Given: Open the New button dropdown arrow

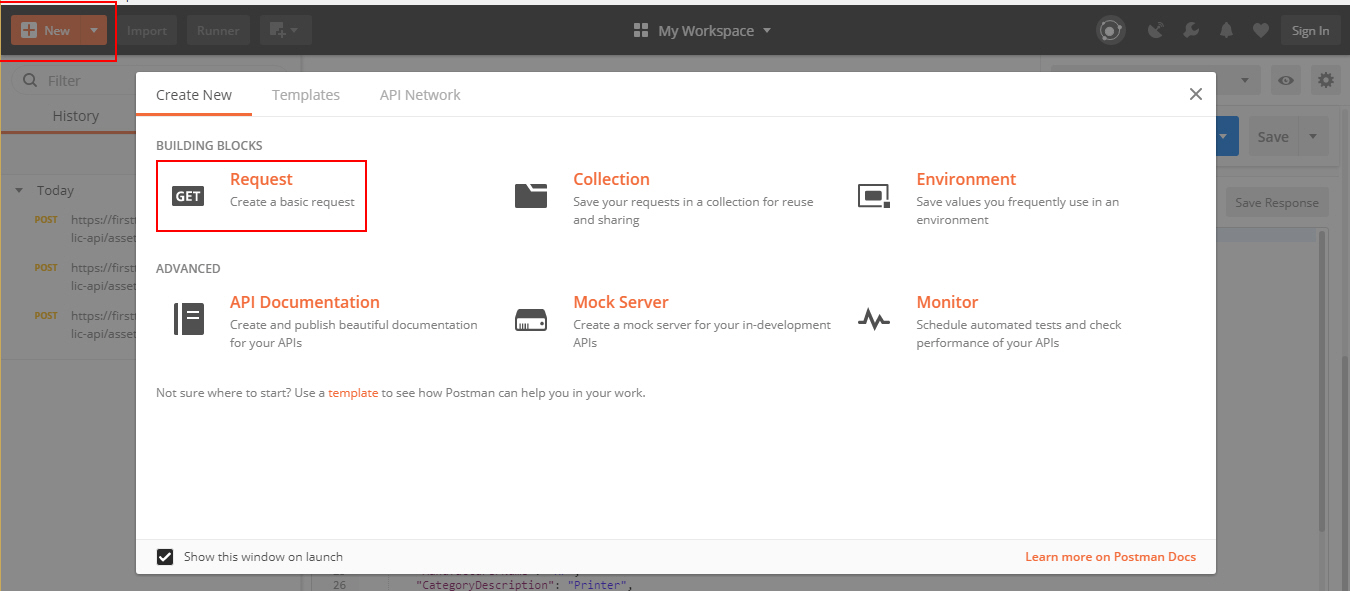Looking at the screenshot, I should (93, 30).
